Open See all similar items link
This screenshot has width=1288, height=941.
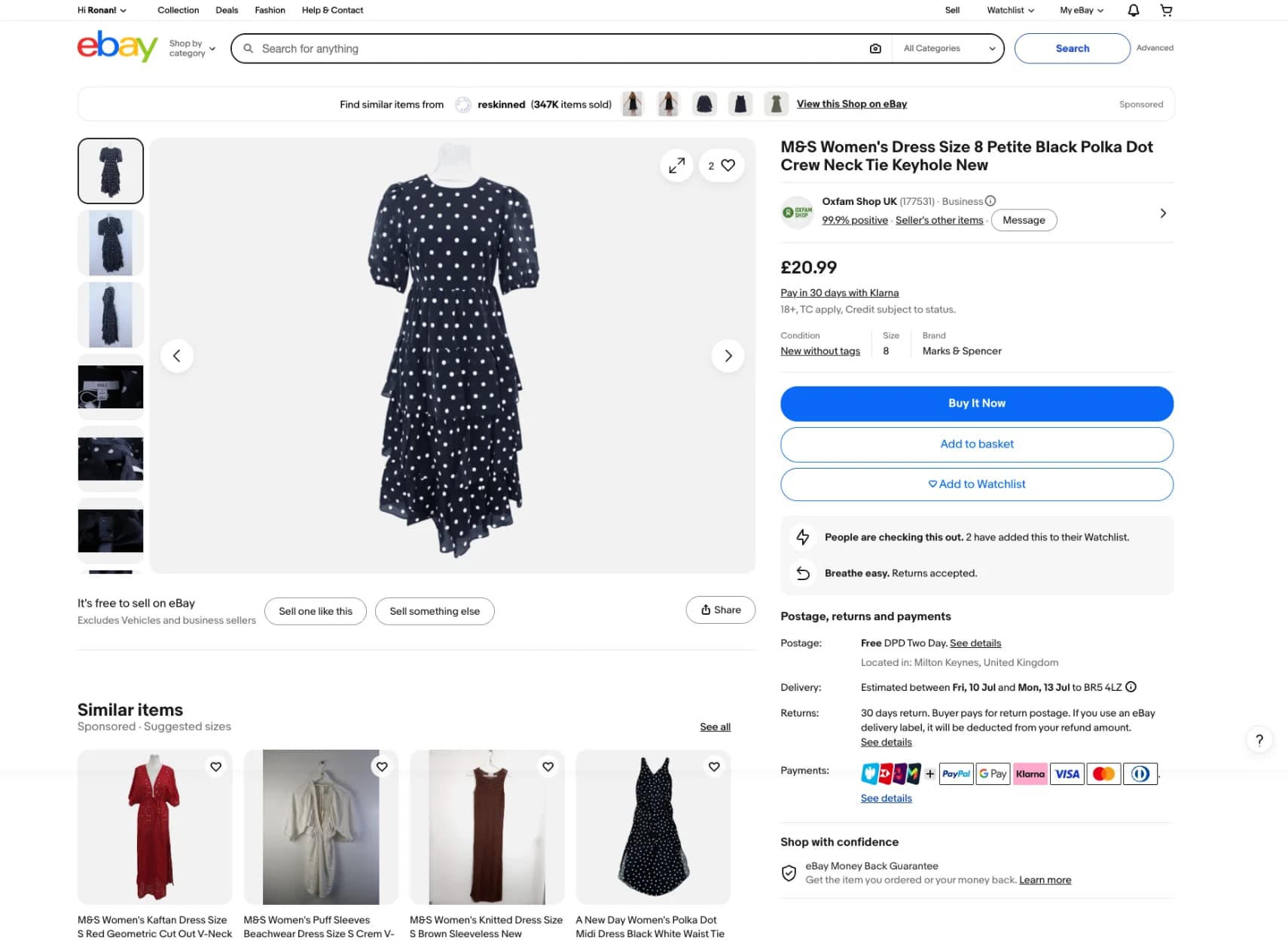(715, 727)
